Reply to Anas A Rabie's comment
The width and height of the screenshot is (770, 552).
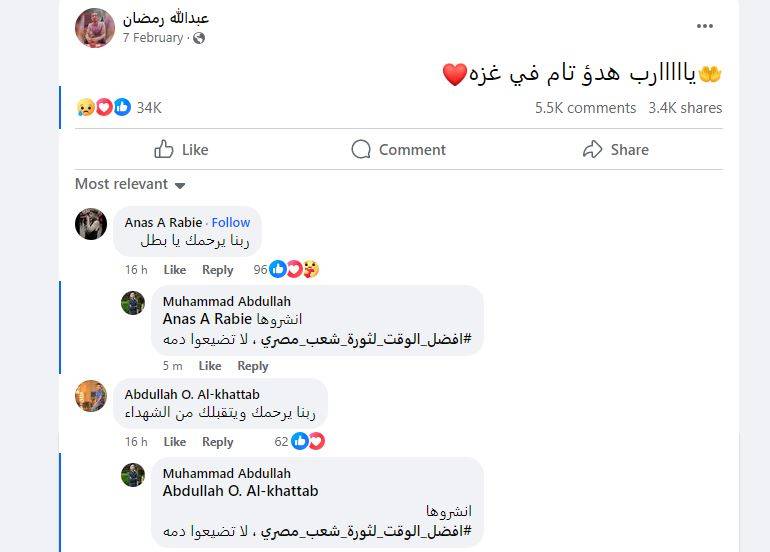[x=217, y=270]
